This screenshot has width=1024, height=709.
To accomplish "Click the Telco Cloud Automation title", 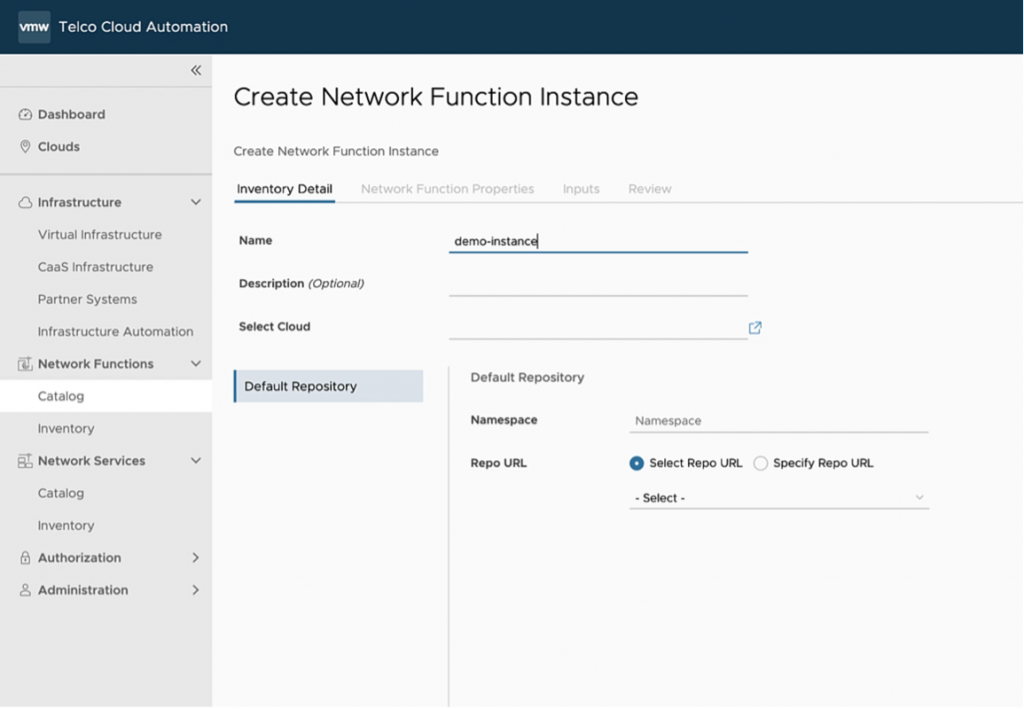I will [x=143, y=27].
